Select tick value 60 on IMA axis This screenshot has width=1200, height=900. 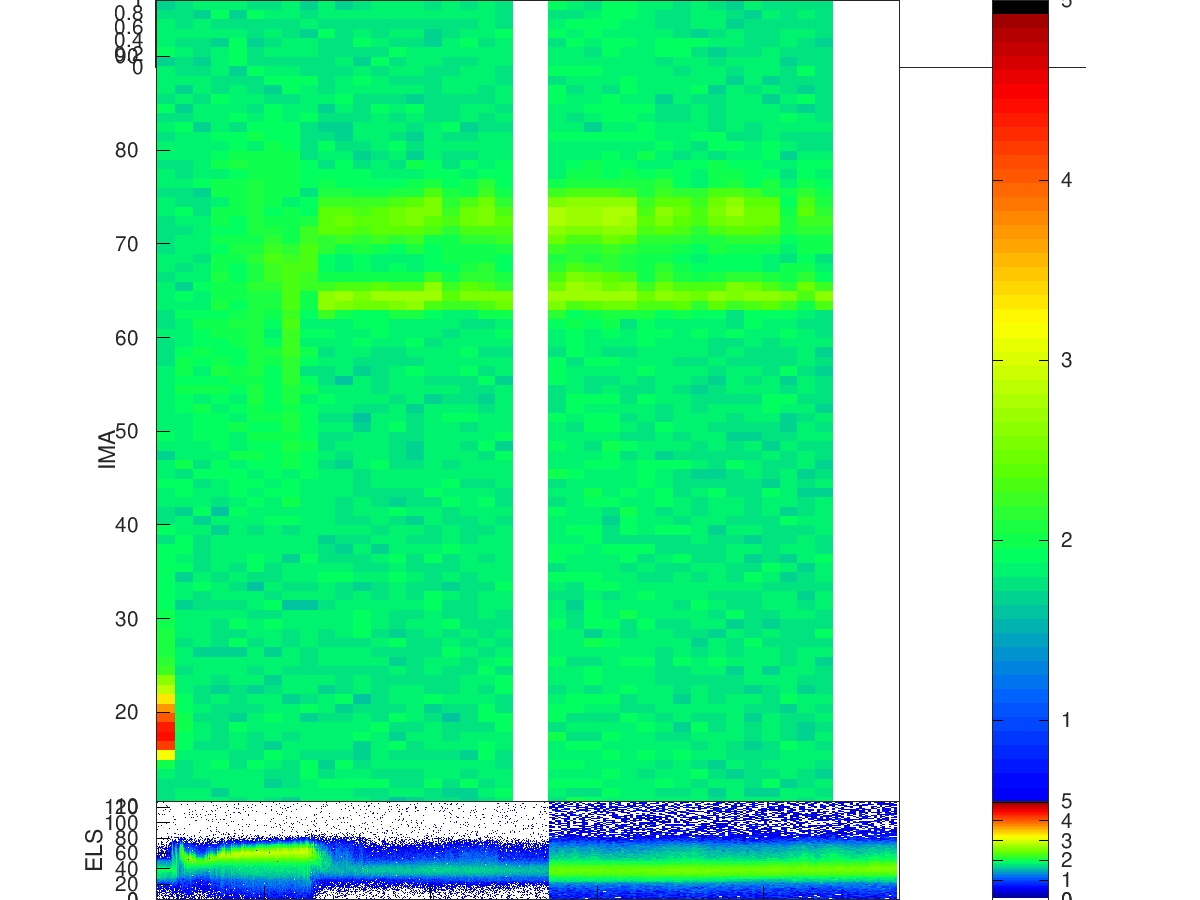[x=126, y=338]
